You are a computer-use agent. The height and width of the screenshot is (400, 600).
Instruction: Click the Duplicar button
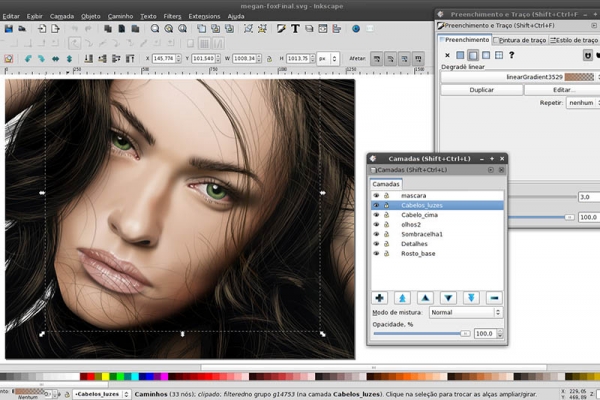coord(481,90)
